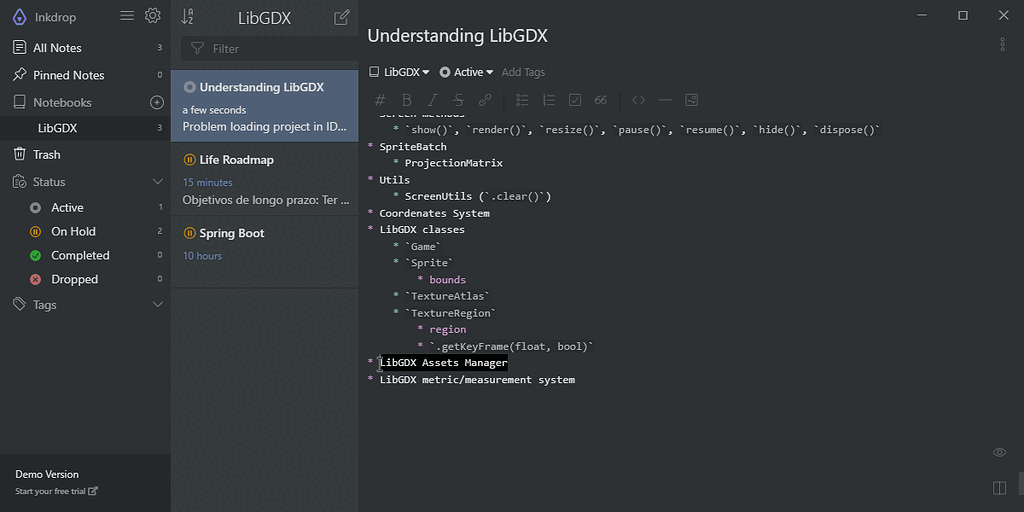Open the note's more-options menu
The image size is (1024, 512).
click(x=1002, y=44)
